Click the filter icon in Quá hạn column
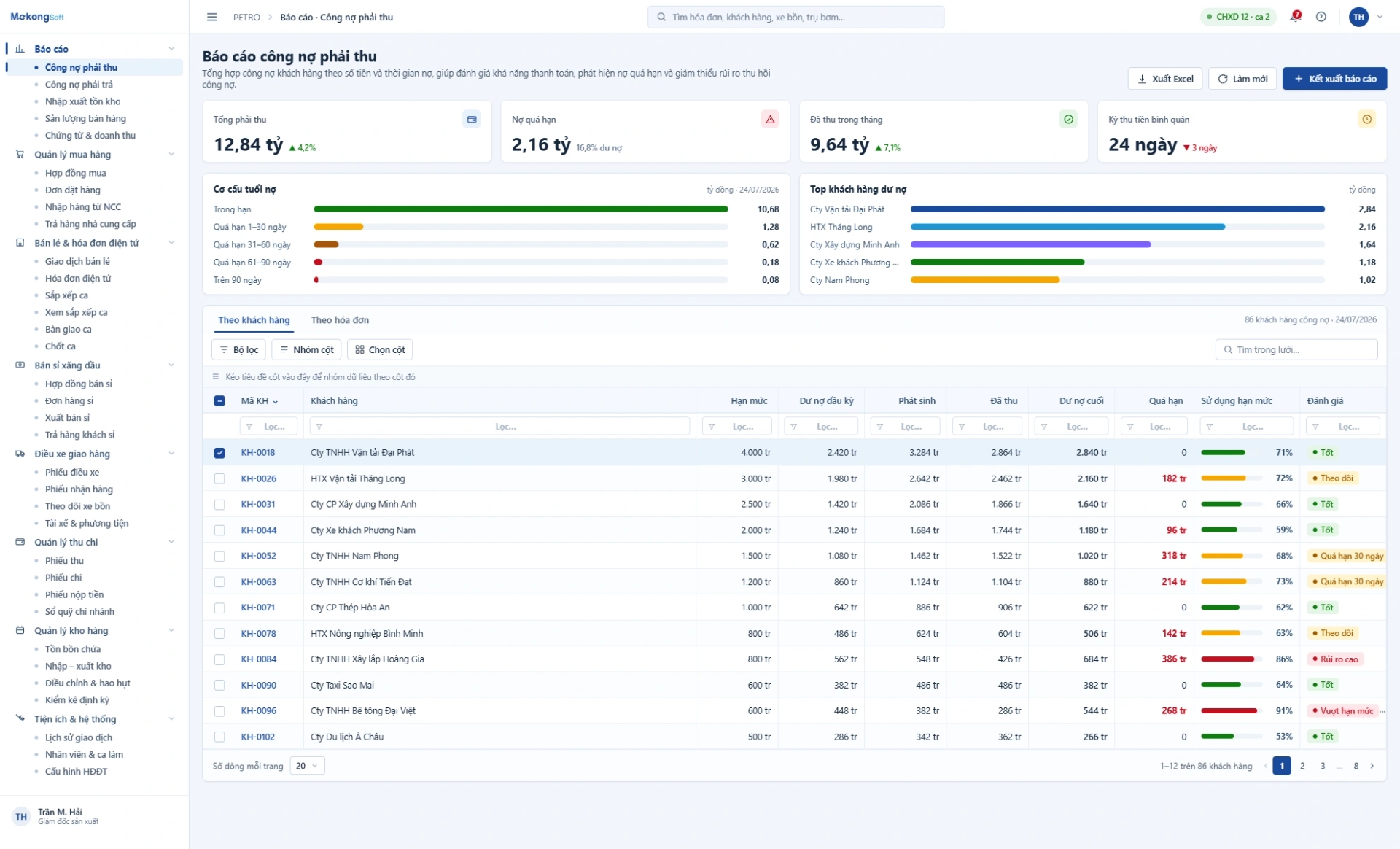The width and height of the screenshot is (1400, 849). pos(1130,427)
